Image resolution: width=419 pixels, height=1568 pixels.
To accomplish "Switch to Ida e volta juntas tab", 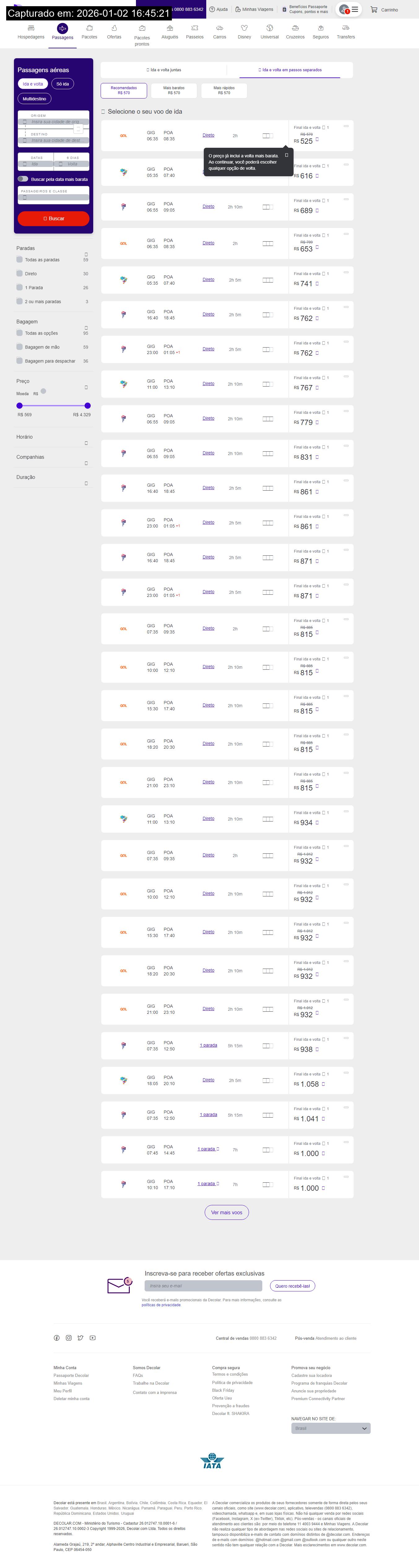I will click(164, 70).
